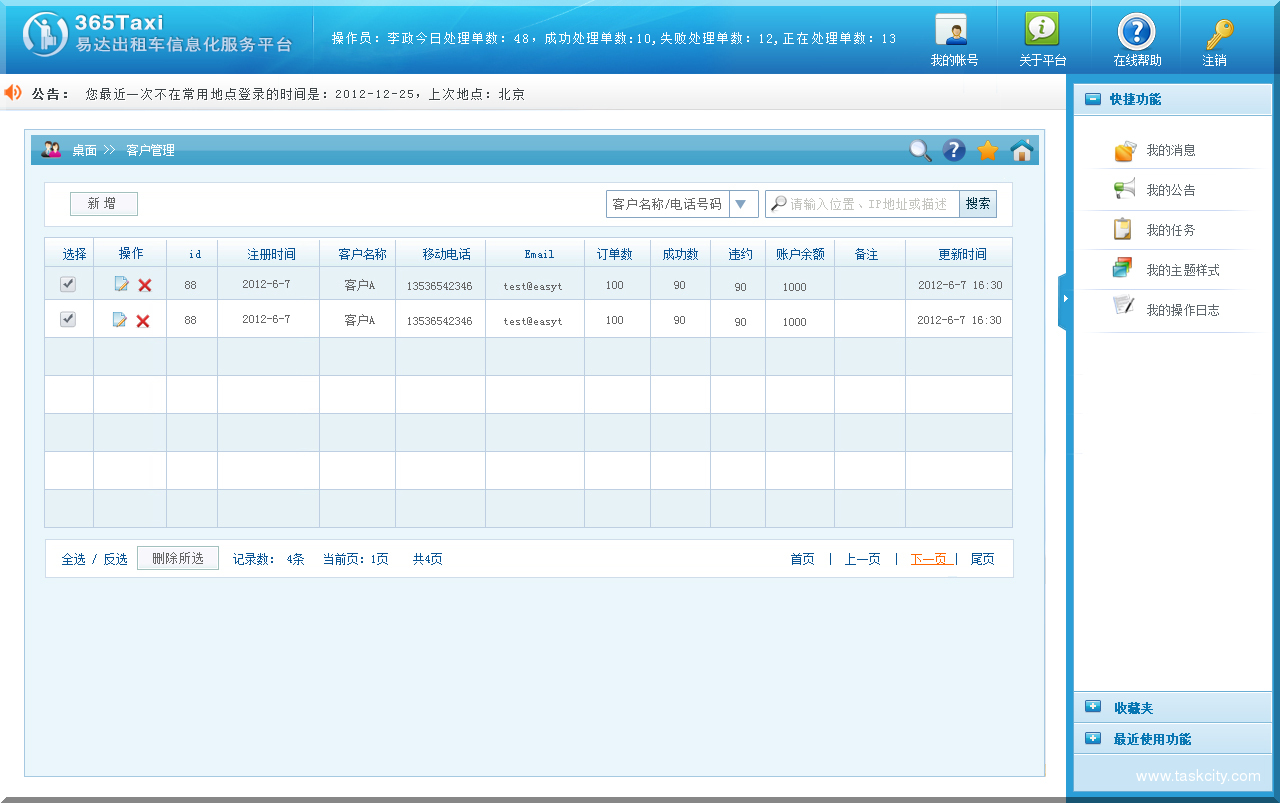Viewport: 1280px width, 803px height.
Task: Click the 账户余额 column header
Action: pyautogui.click(x=800, y=254)
